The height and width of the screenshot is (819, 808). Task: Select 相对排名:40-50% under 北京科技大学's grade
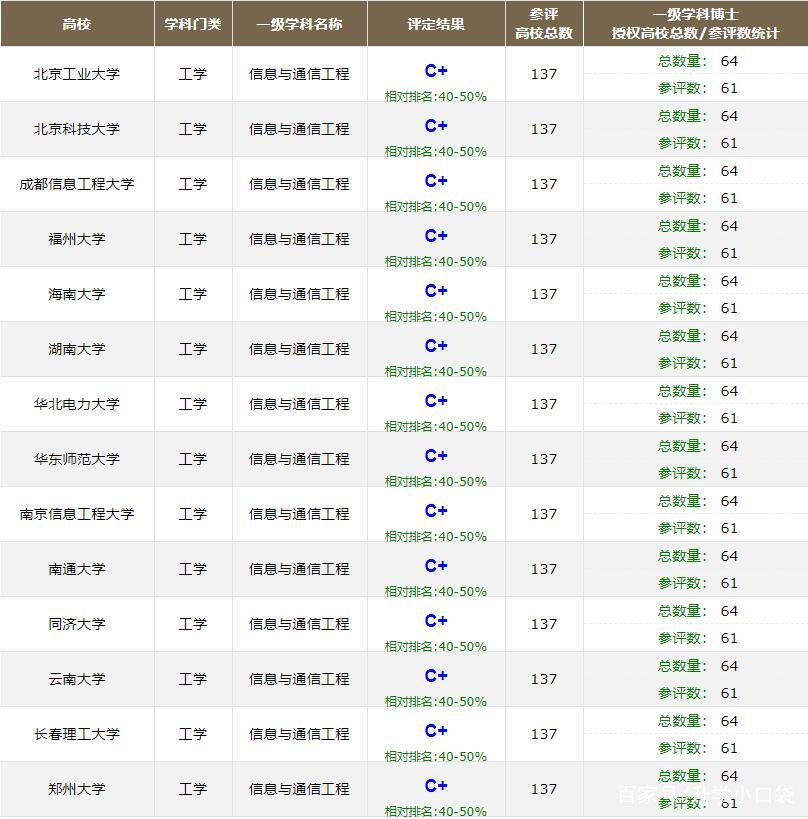coord(436,151)
